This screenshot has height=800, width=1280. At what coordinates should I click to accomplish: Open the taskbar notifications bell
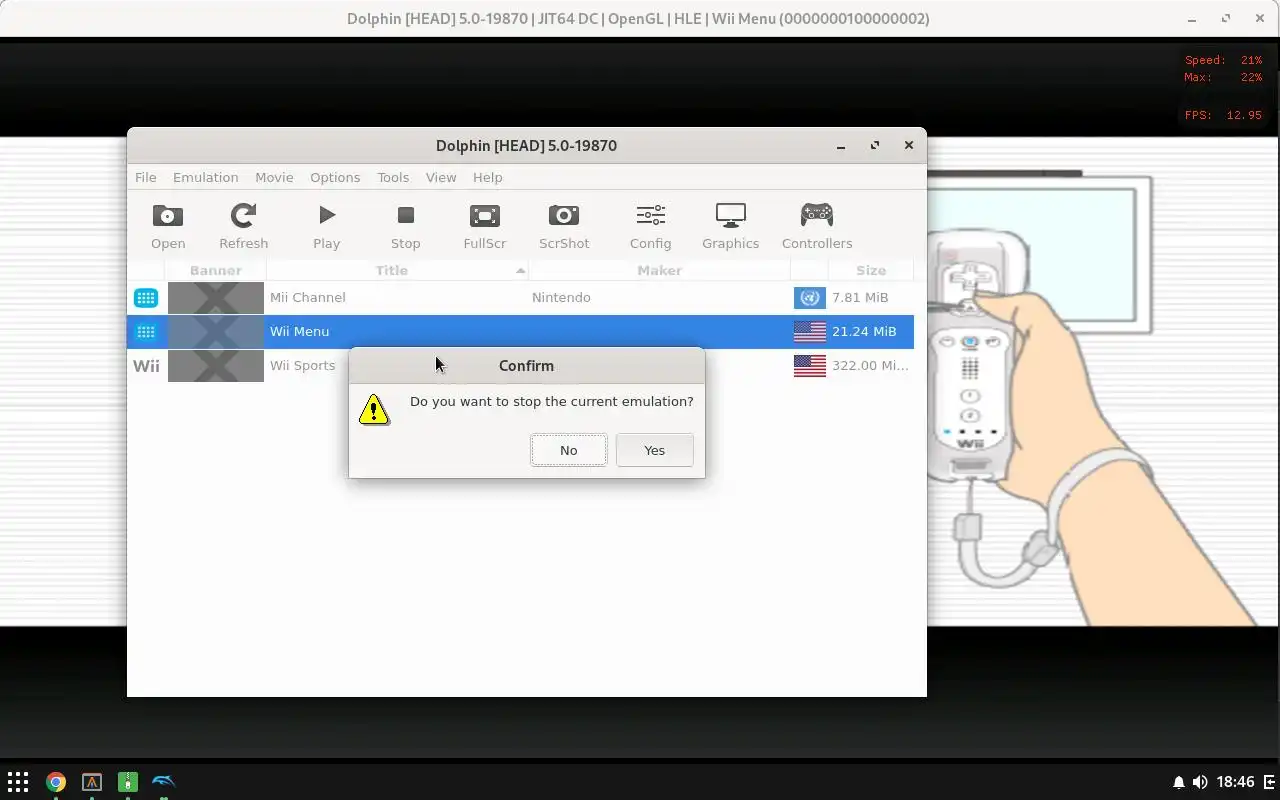pos(1178,782)
